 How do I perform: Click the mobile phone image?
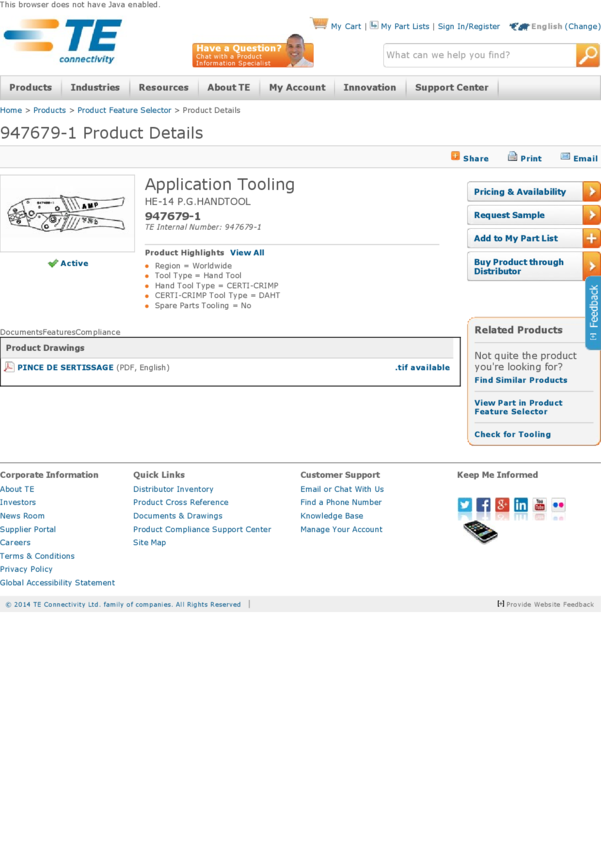coord(480,531)
